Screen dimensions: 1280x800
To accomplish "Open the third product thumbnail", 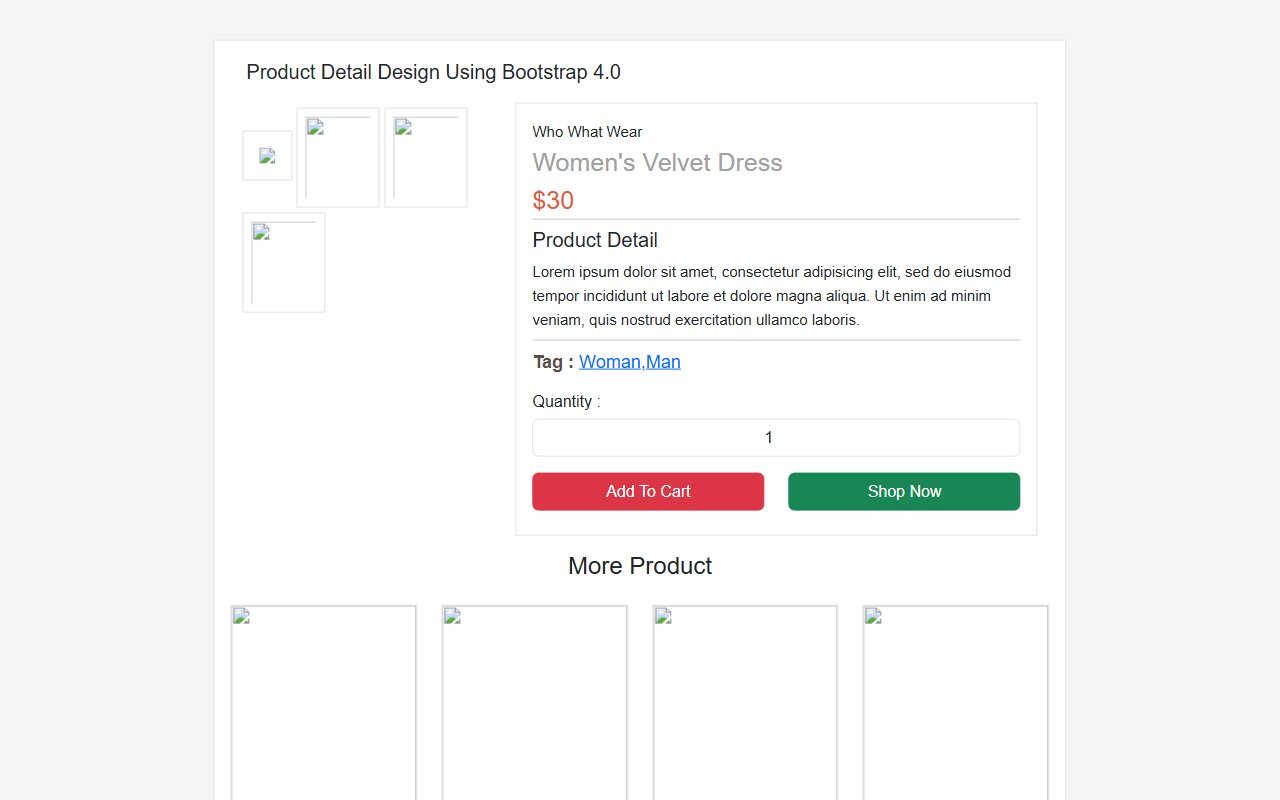I will (425, 157).
